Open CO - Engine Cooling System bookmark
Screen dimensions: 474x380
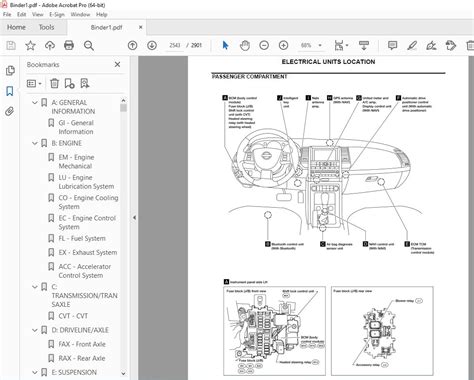[88, 202]
